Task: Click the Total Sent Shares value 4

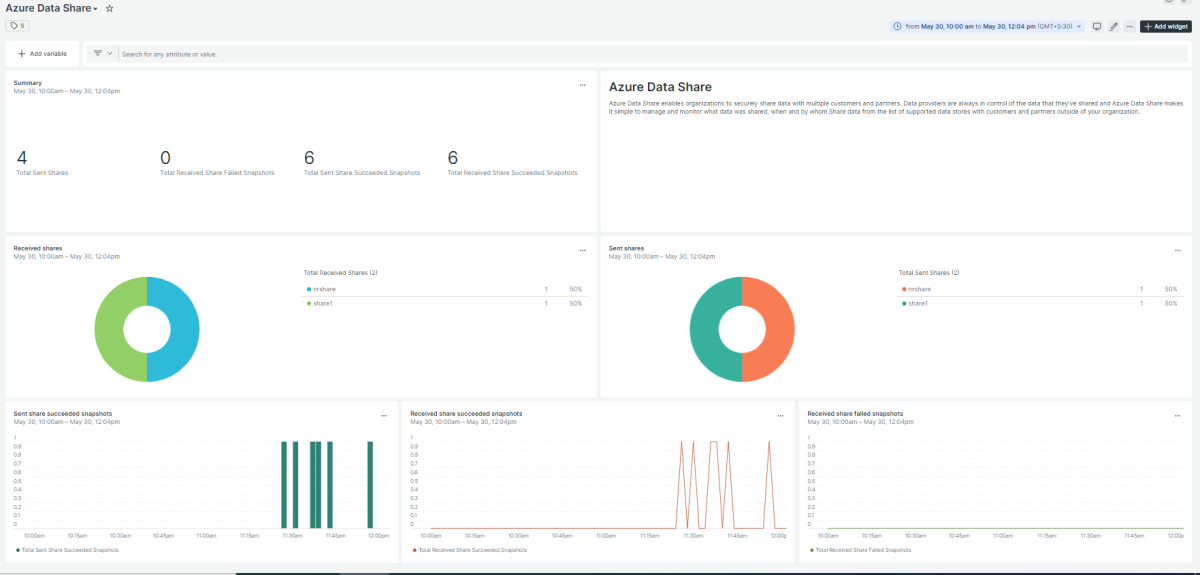Action: (22, 157)
